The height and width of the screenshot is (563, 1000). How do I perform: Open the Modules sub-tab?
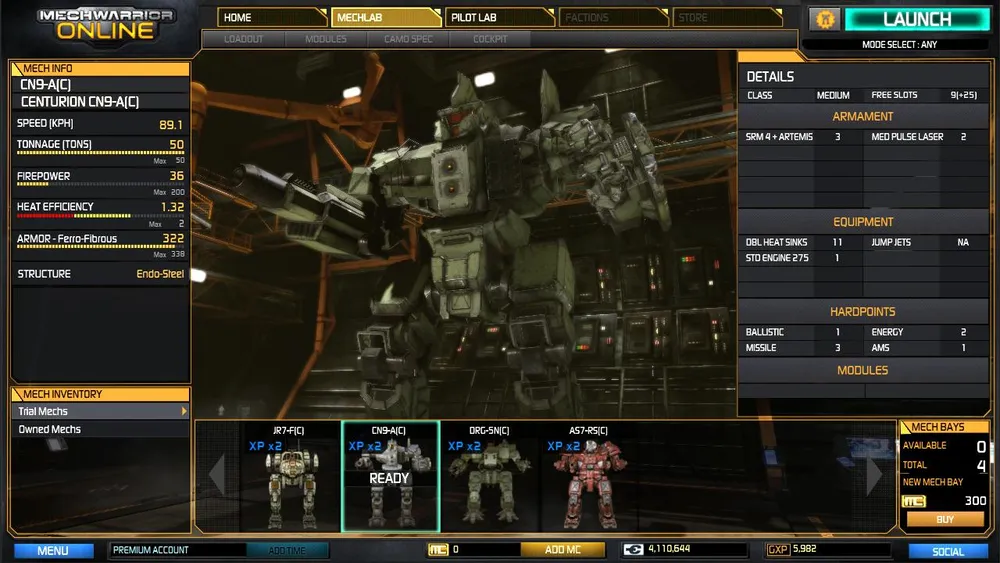326,39
